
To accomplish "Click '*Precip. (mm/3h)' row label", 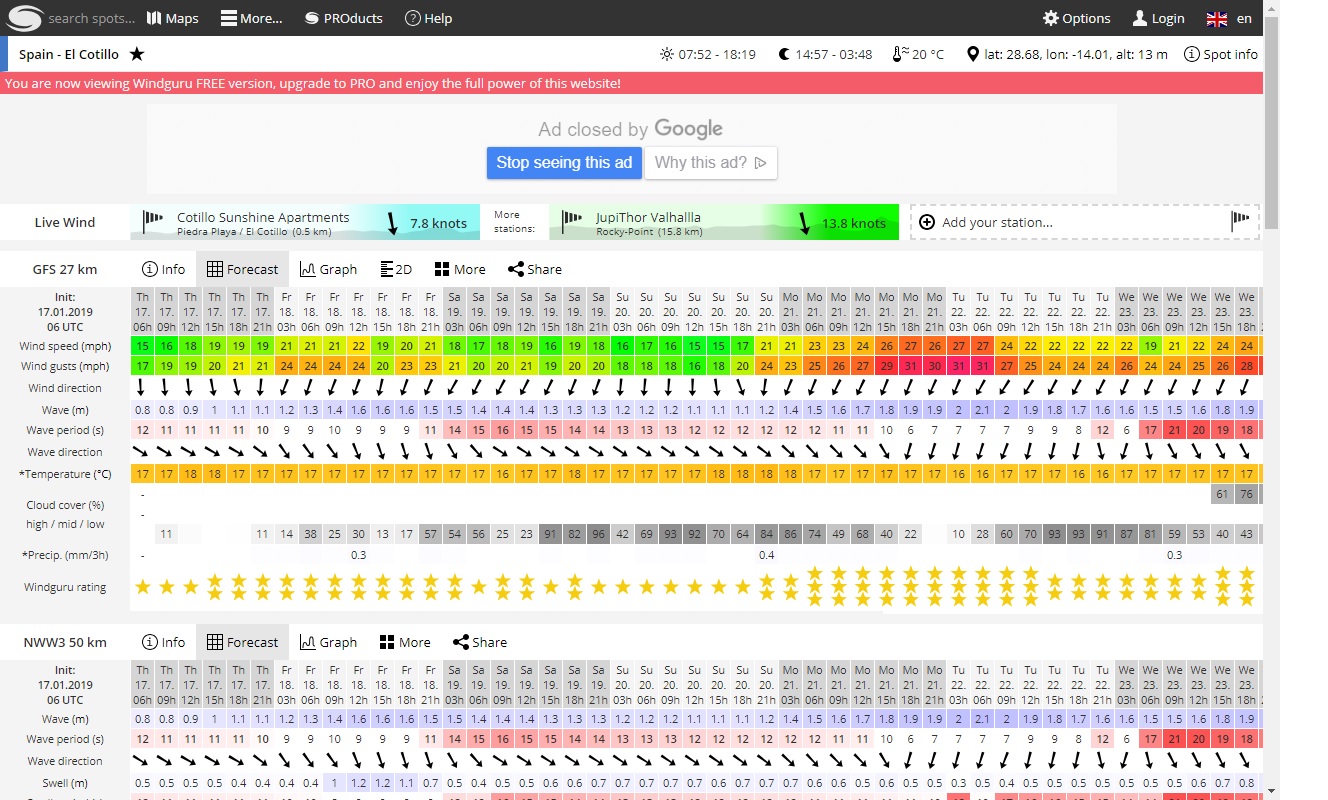I will pos(65,555).
